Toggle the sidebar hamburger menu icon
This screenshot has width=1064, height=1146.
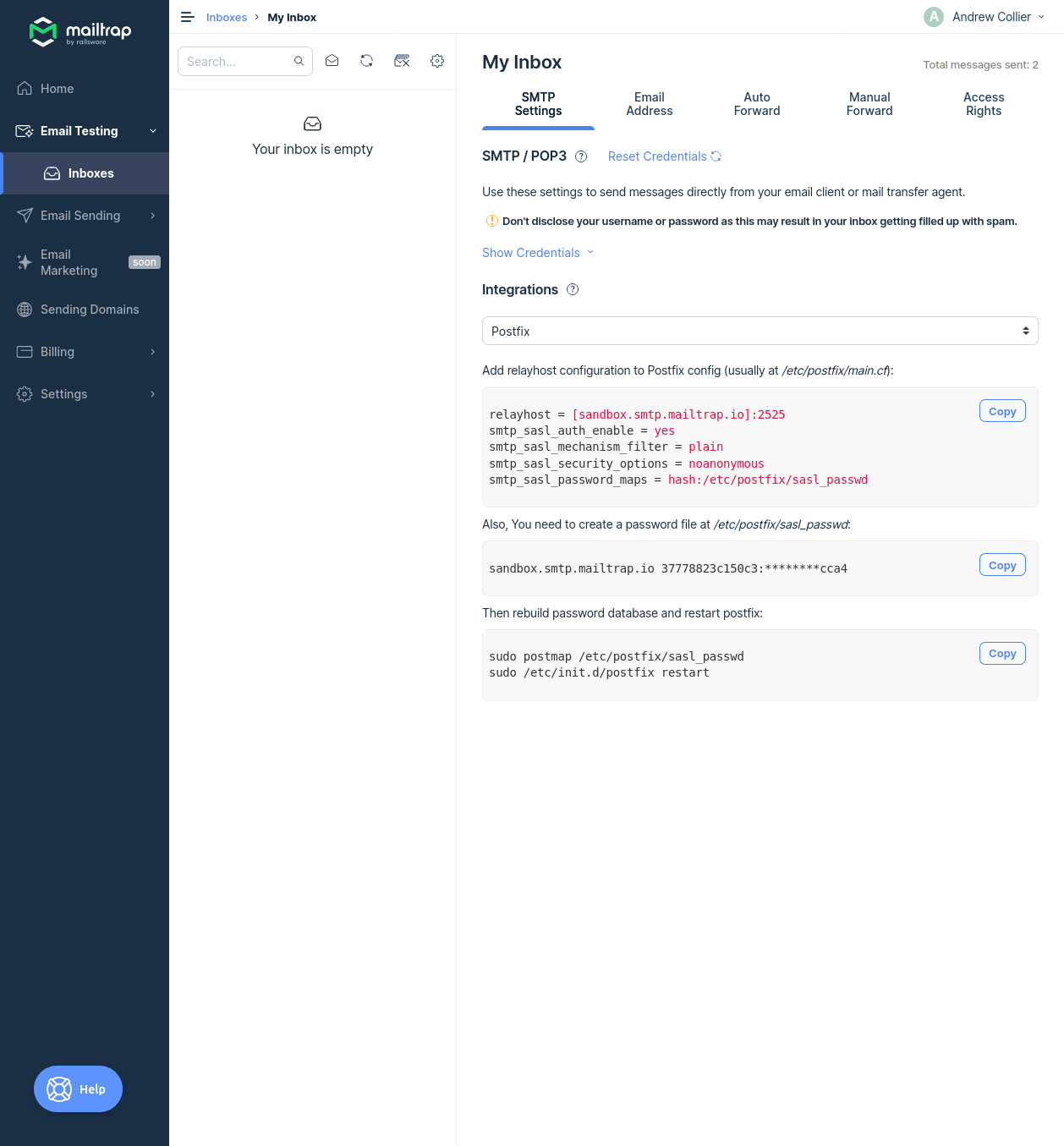188,17
